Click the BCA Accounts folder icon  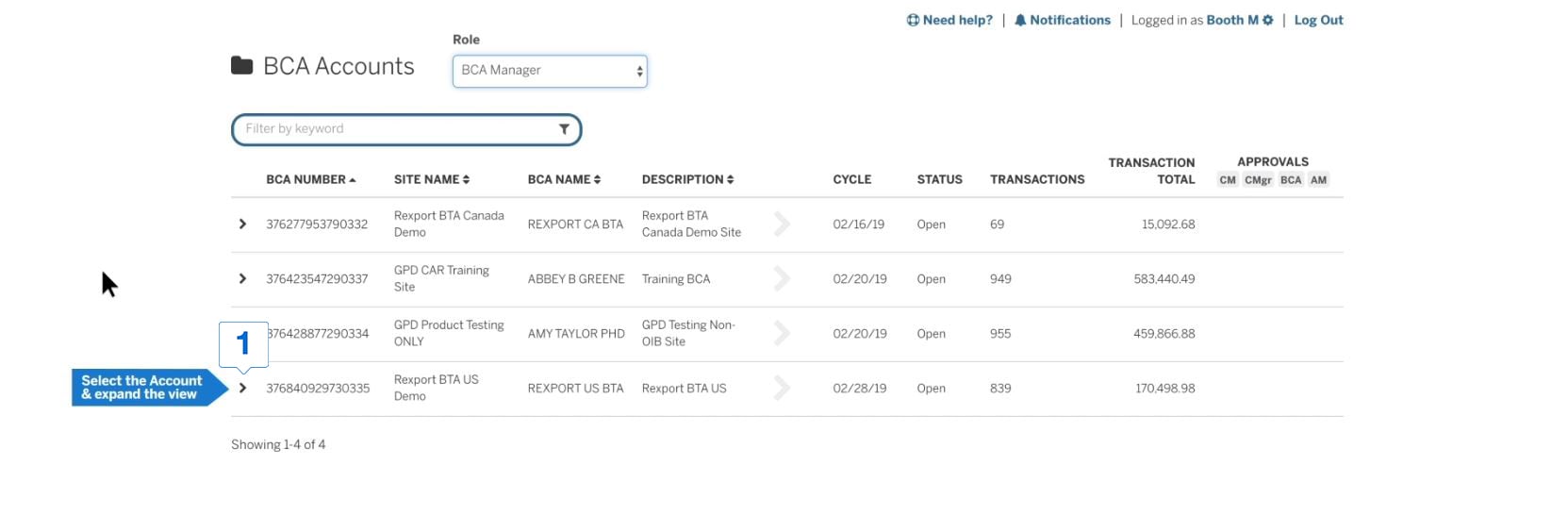(241, 65)
